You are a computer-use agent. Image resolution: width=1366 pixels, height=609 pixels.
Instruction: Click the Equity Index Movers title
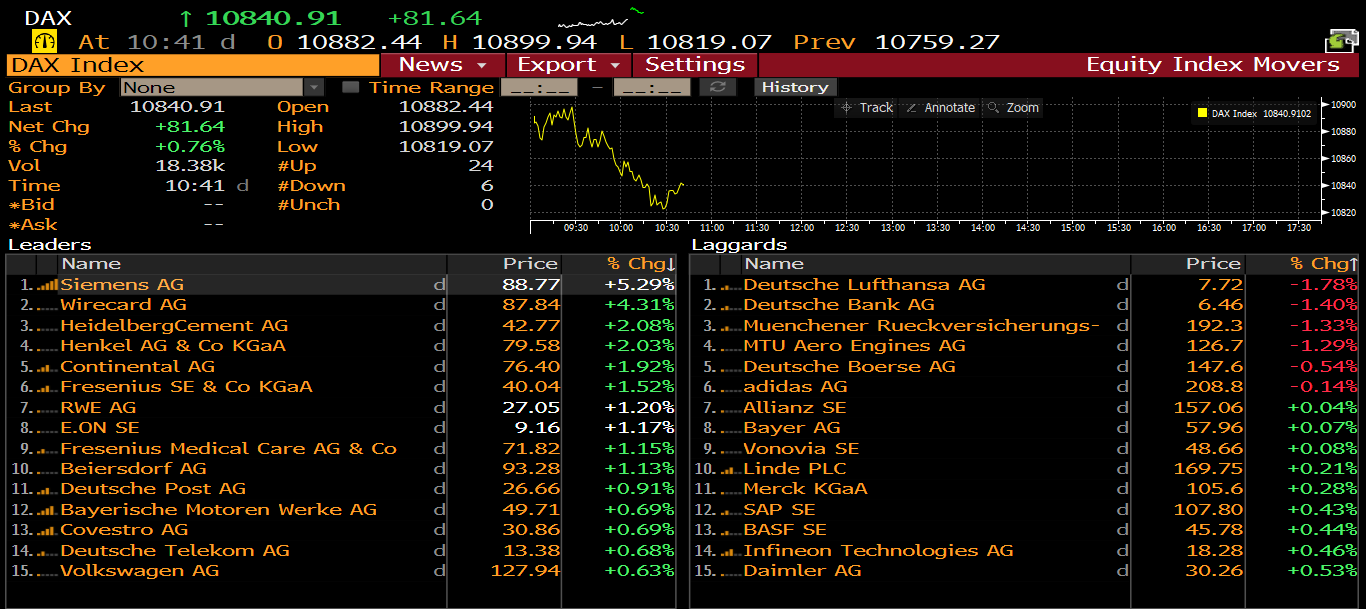pos(1213,65)
